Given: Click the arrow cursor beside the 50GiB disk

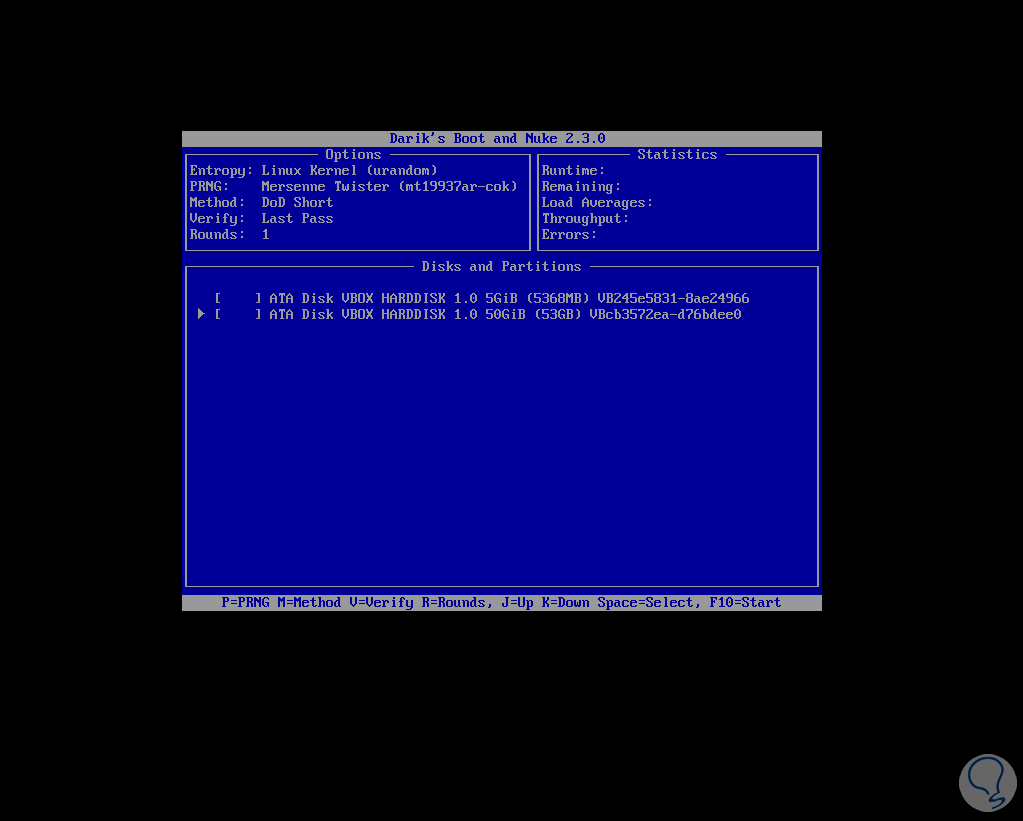Looking at the screenshot, I should coord(201,314).
